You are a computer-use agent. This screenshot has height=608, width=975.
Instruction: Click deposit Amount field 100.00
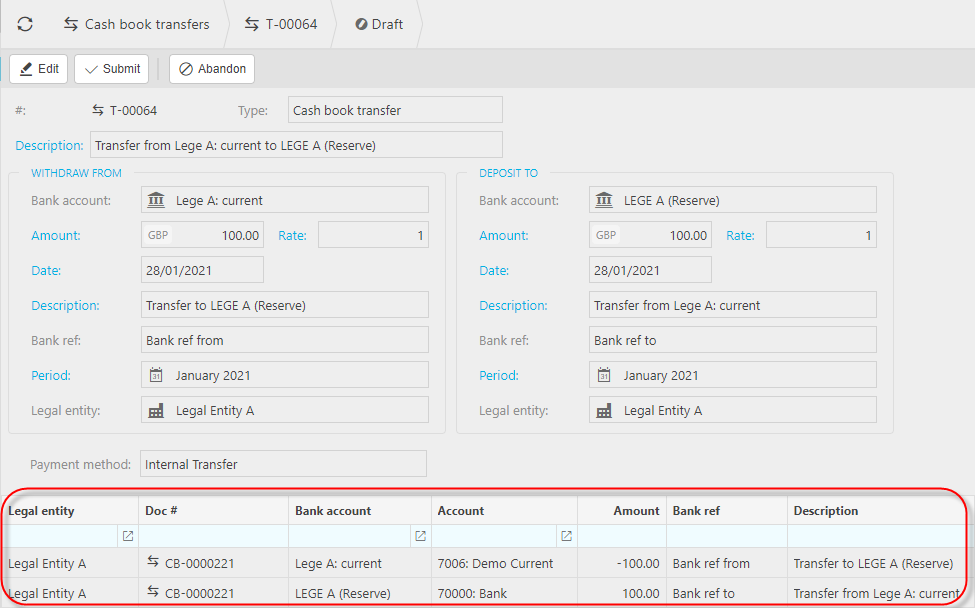pyautogui.click(x=650, y=235)
